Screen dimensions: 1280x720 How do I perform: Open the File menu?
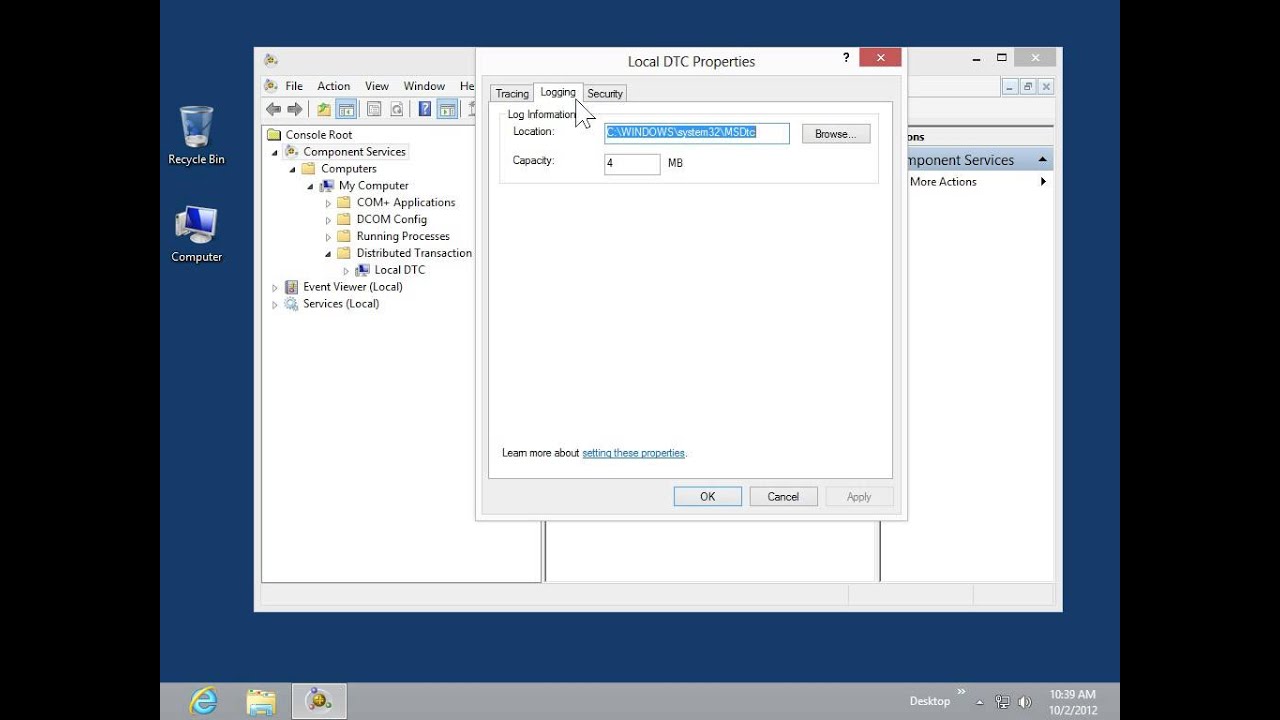coord(294,86)
